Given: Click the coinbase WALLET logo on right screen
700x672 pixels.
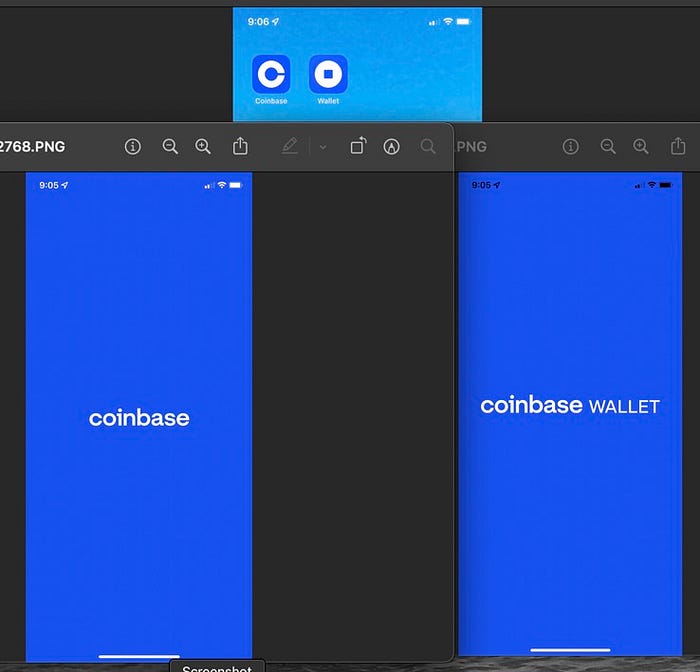Looking at the screenshot, I should 570,405.
